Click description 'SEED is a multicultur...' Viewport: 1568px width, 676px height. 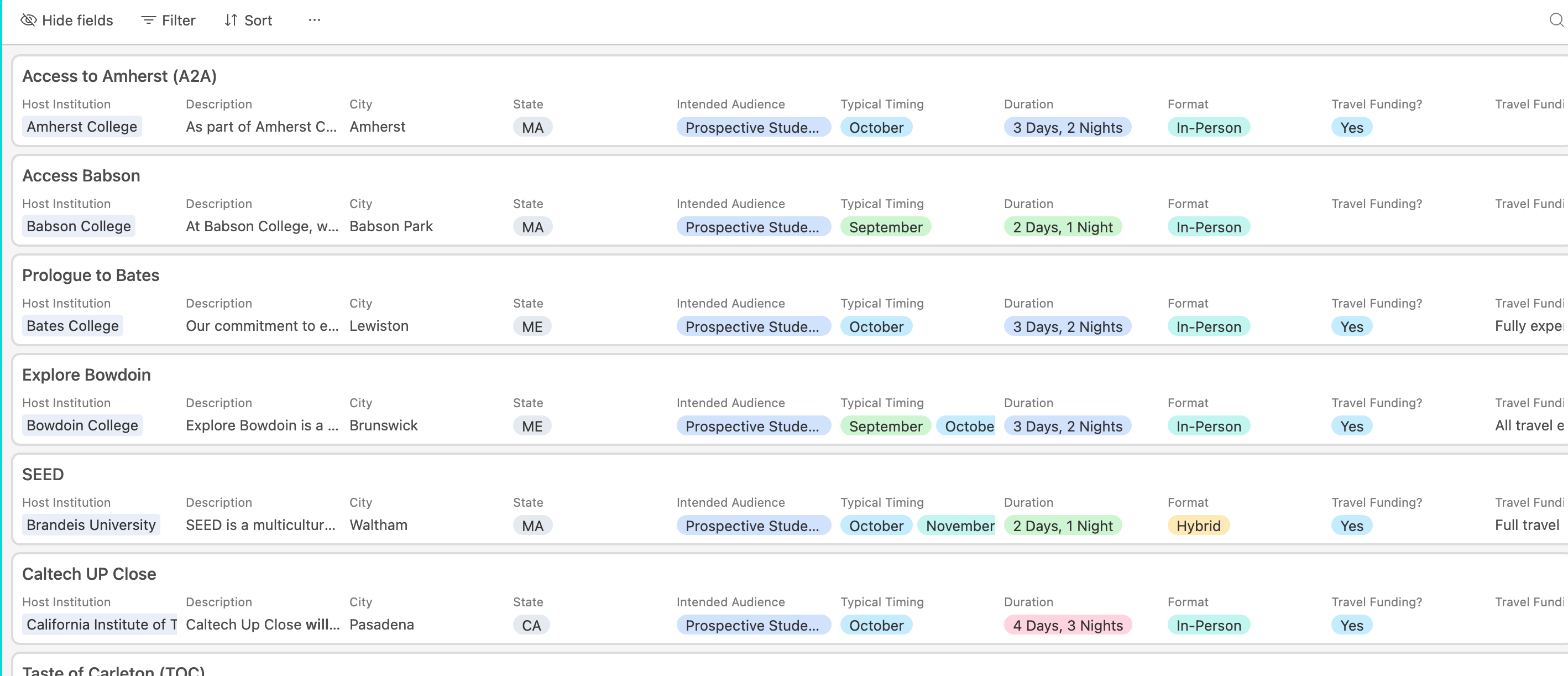pyautogui.click(x=260, y=525)
